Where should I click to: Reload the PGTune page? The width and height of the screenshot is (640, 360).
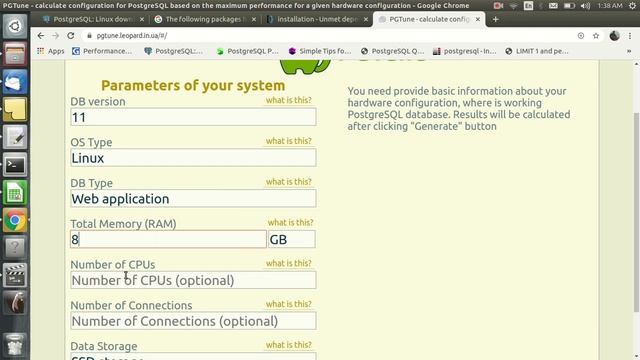pyautogui.click(x=71, y=36)
